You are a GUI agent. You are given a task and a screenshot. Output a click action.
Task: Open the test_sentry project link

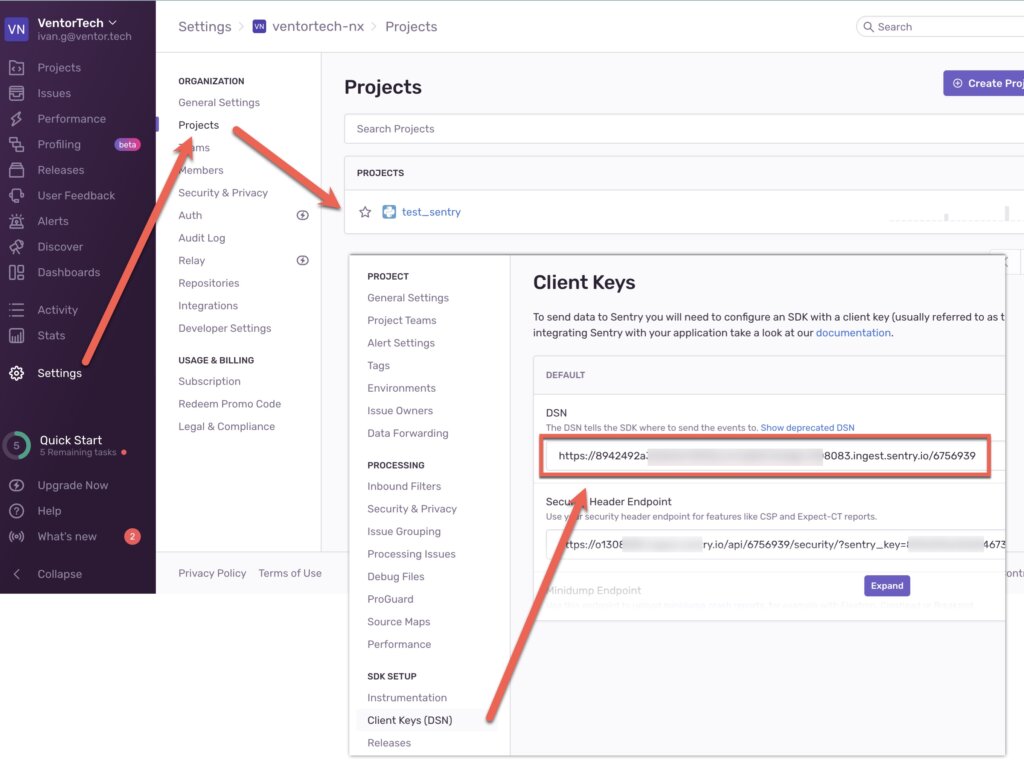[431, 212]
